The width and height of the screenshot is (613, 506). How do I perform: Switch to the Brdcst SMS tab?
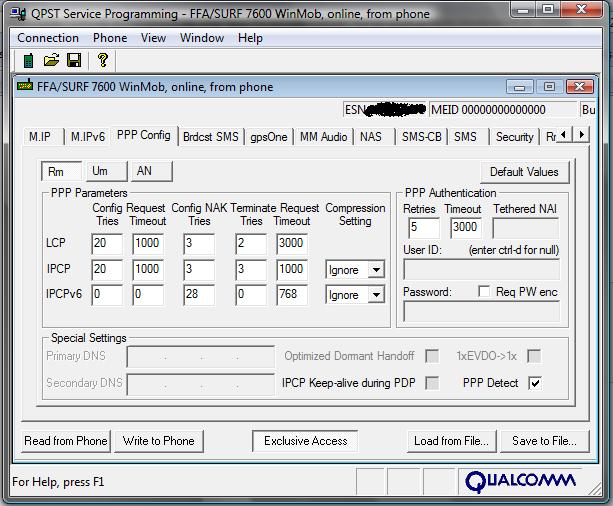click(x=210, y=136)
